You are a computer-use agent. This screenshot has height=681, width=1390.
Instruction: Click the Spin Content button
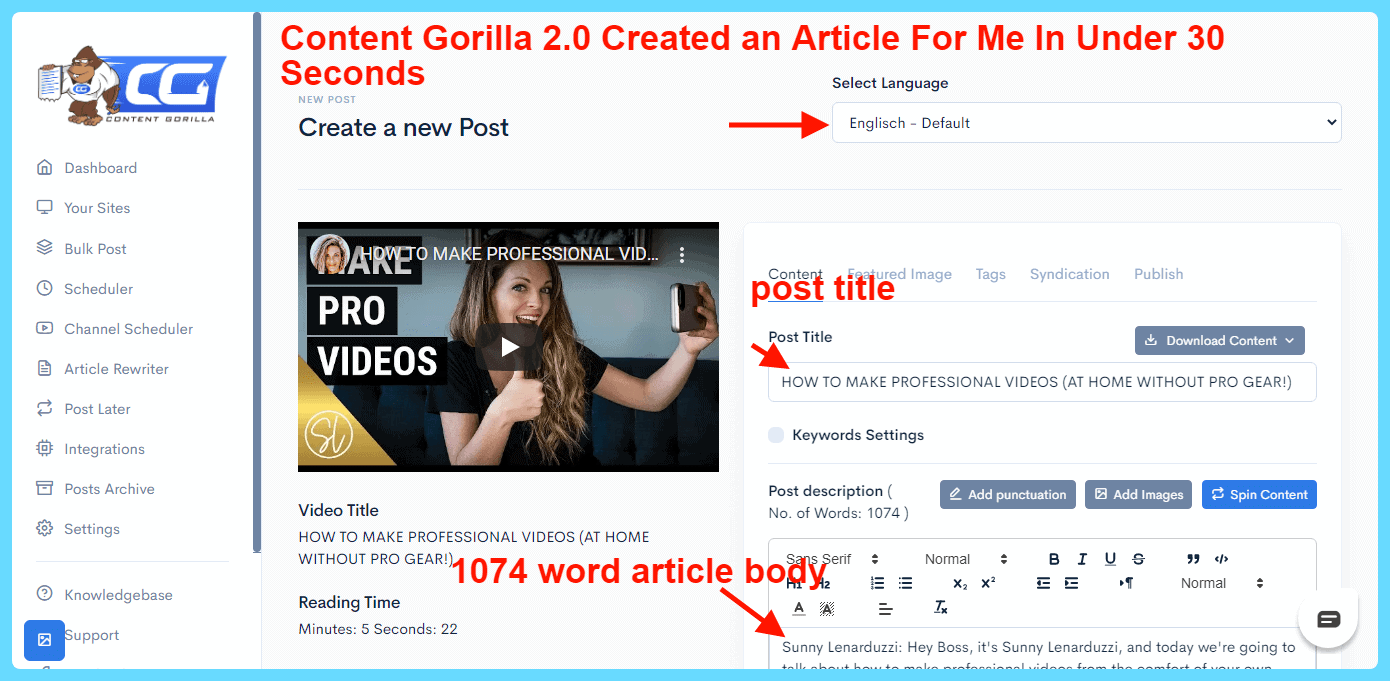coord(1259,494)
